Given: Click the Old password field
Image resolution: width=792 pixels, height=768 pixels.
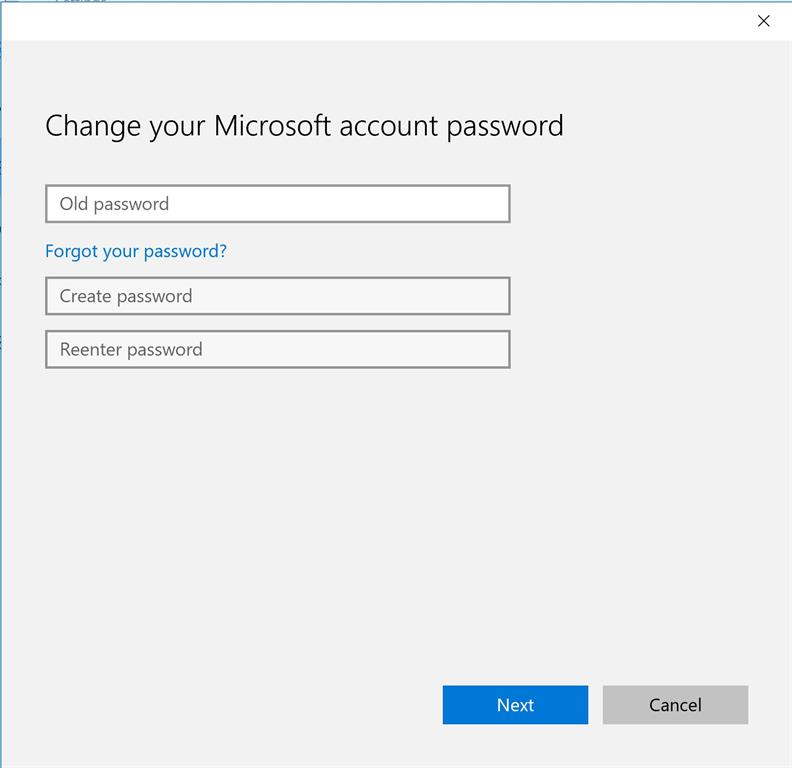Looking at the screenshot, I should tap(277, 204).
